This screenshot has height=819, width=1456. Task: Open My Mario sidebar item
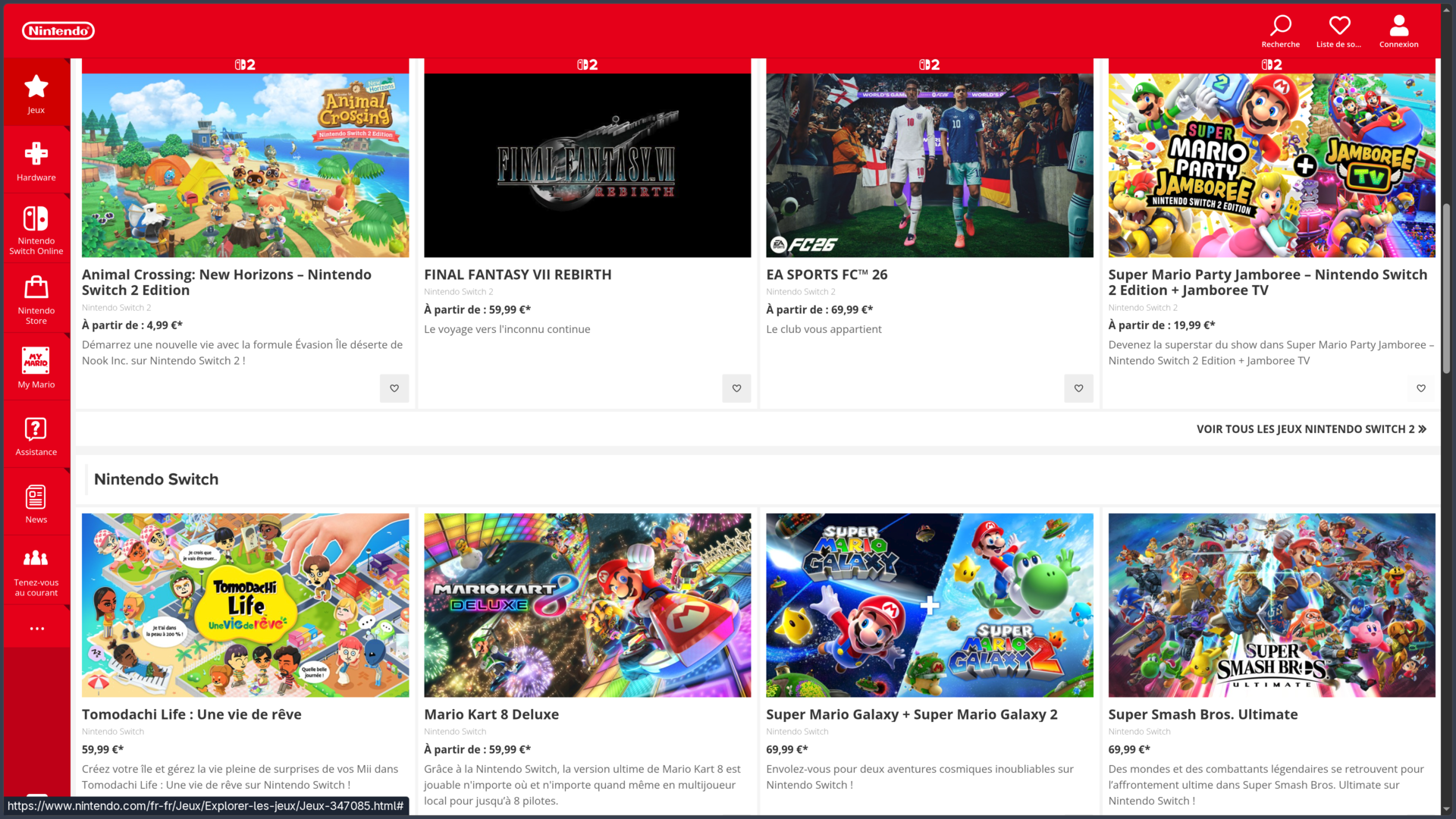(x=36, y=367)
